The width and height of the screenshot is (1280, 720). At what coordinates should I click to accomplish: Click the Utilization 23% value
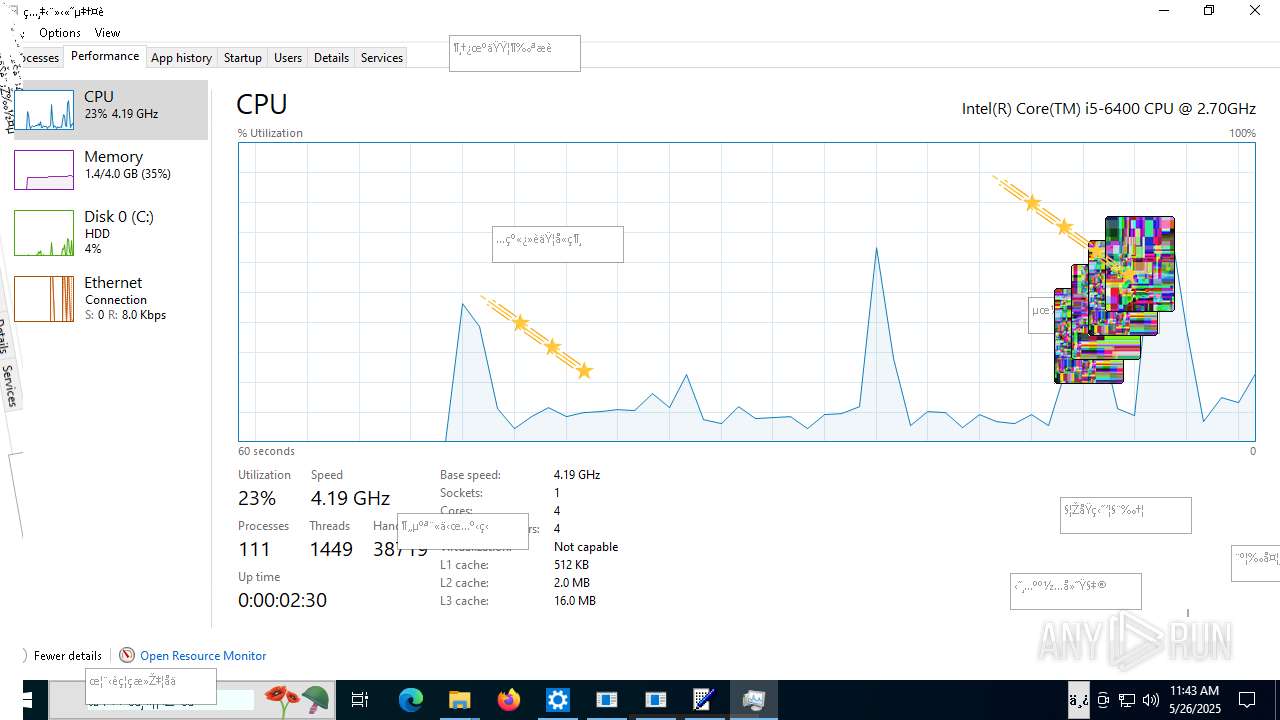(x=257, y=498)
